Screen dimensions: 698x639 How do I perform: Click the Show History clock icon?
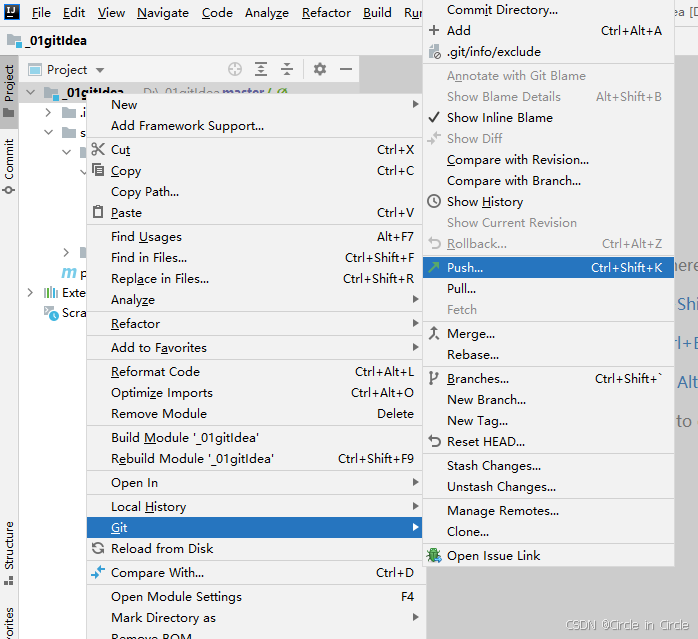click(x=434, y=202)
